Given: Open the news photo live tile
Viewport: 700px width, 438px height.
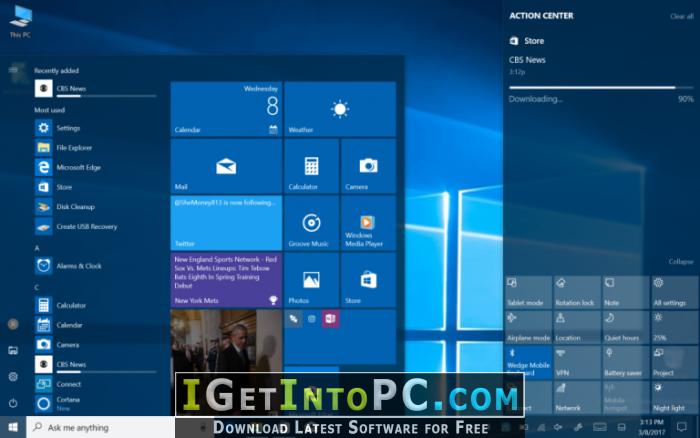Looking at the screenshot, I should click(226, 341).
